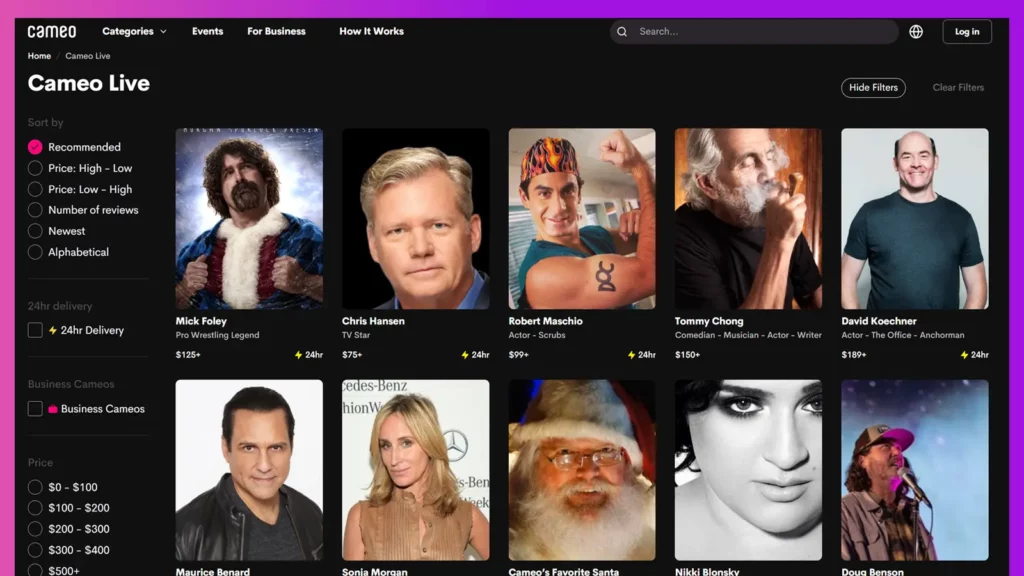The width and height of the screenshot is (1024, 576).
Task: Open David Koechner's photo card
Action: pos(915,218)
